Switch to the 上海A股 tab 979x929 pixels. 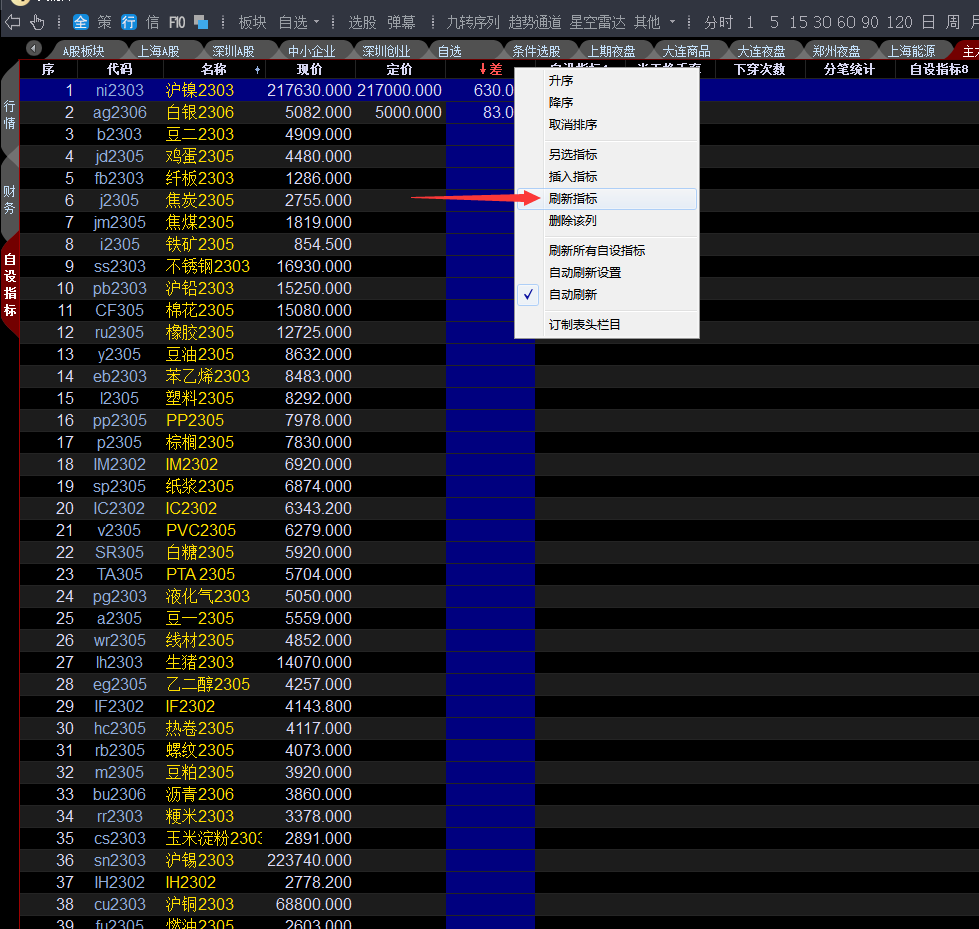click(158, 51)
